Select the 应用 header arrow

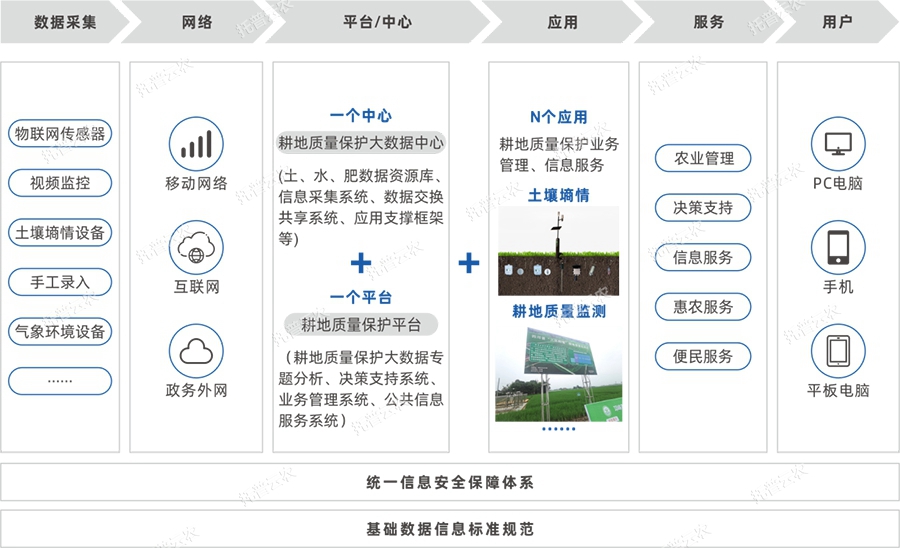562,22
